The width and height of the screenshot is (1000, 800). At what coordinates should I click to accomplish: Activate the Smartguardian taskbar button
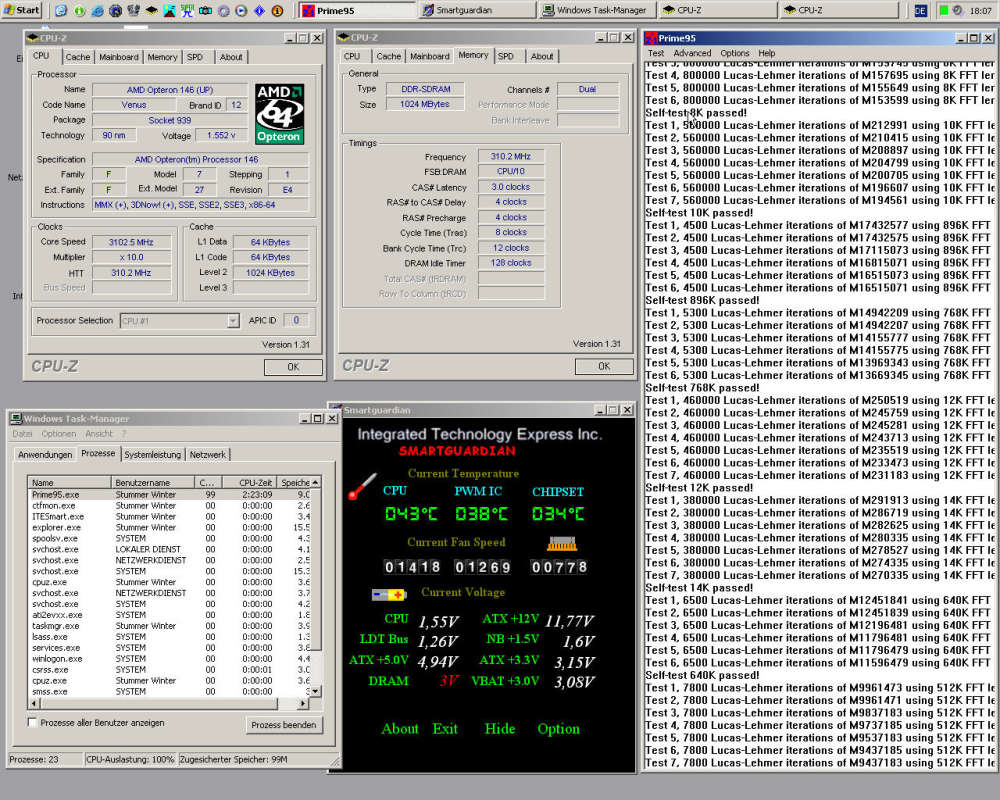pos(476,10)
